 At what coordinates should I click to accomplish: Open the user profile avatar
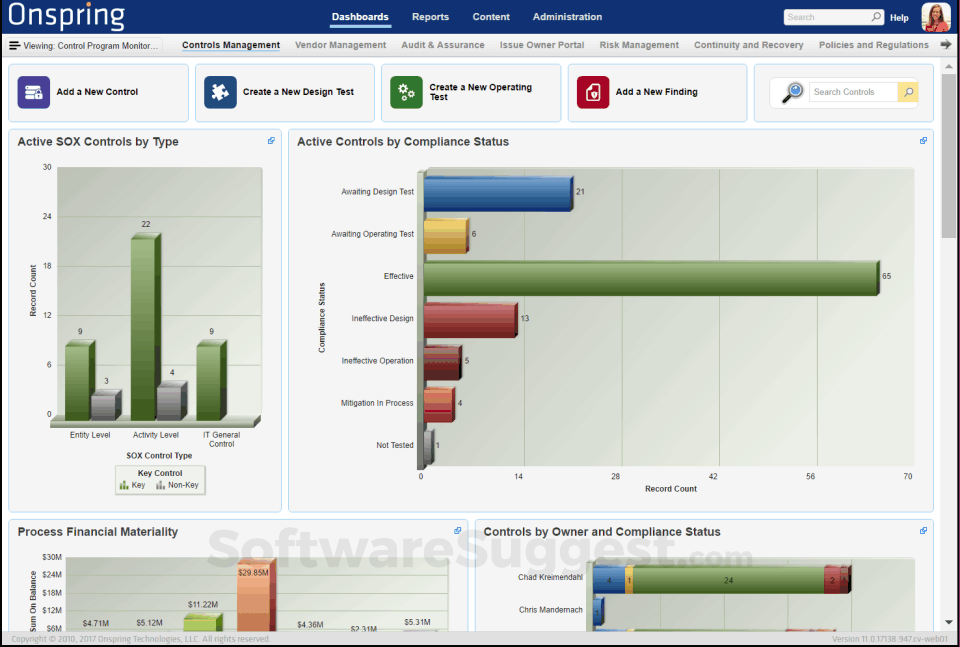tap(935, 17)
